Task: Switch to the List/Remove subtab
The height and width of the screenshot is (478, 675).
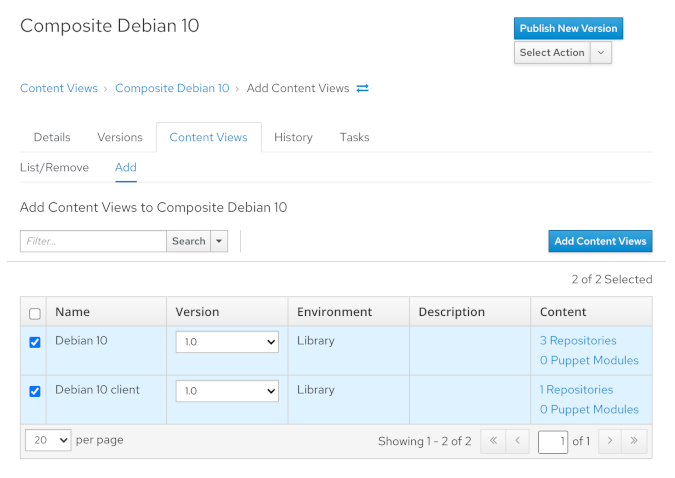Action: (x=54, y=167)
